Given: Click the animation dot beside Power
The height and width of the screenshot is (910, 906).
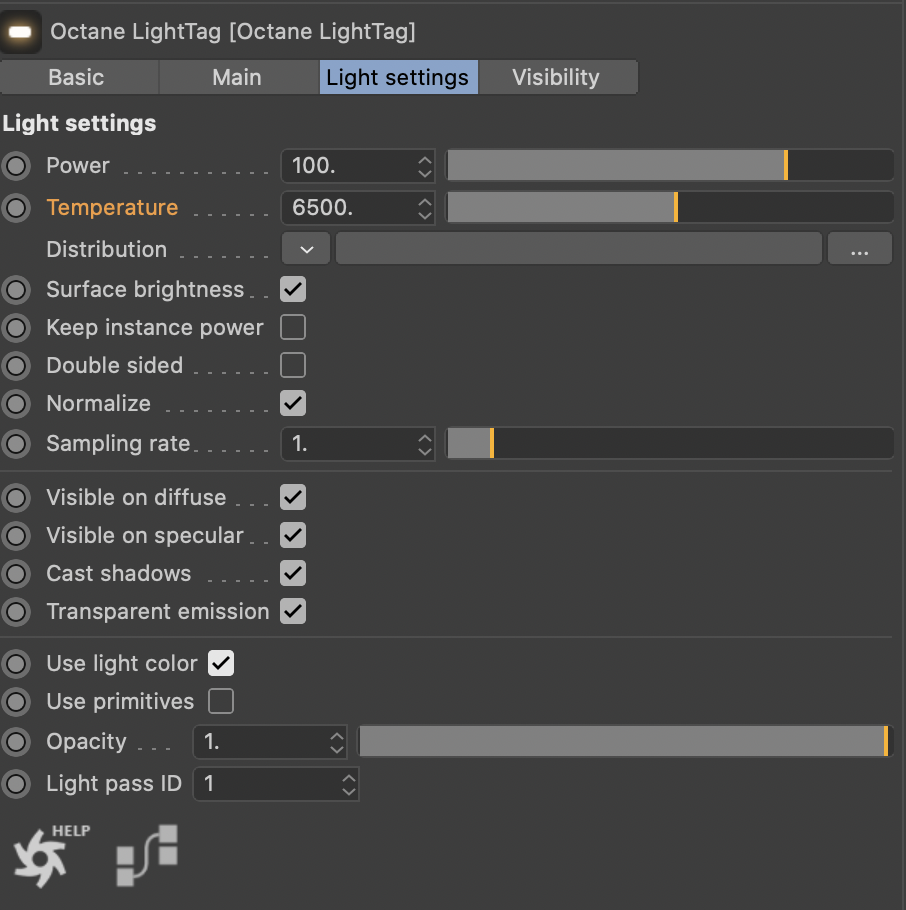Looking at the screenshot, I should (17, 166).
